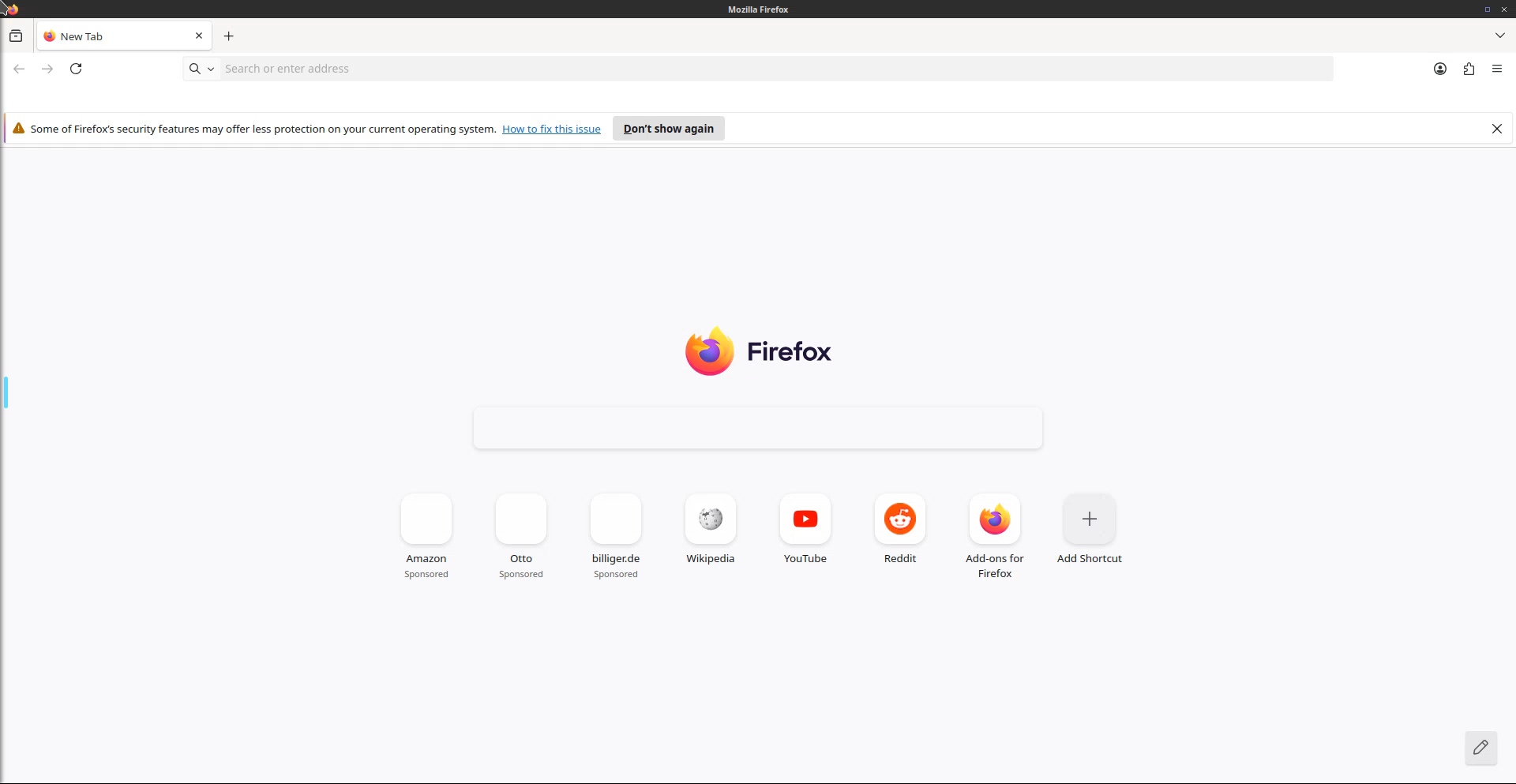Open the recent browsing Firefox View icon
This screenshot has height=784, width=1516.
click(16, 36)
